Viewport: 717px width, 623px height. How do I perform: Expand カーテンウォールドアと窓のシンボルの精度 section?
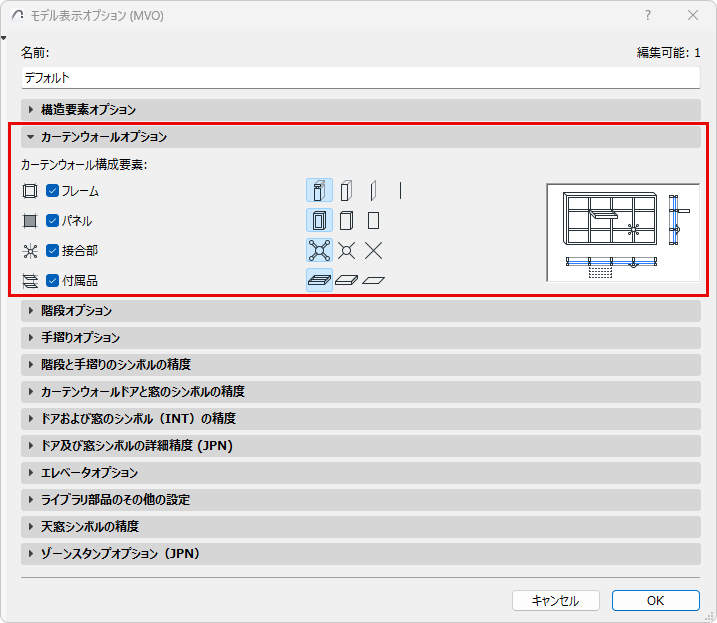[x=361, y=392]
